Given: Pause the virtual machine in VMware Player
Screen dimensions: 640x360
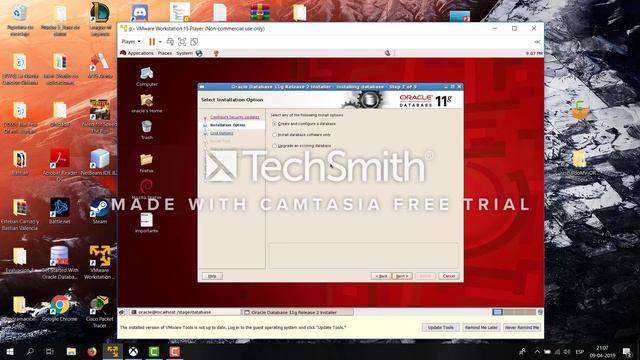Looking at the screenshot, I should click(152, 42).
